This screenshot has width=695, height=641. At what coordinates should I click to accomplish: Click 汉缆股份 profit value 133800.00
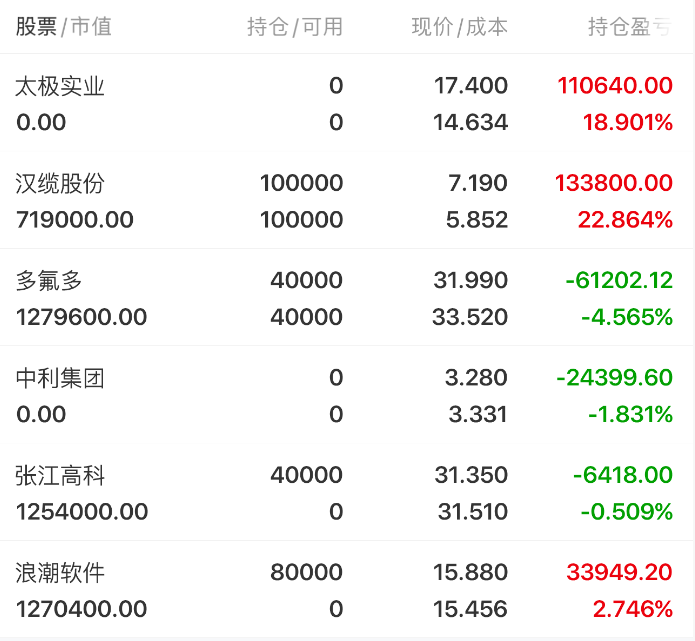click(614, 183)
